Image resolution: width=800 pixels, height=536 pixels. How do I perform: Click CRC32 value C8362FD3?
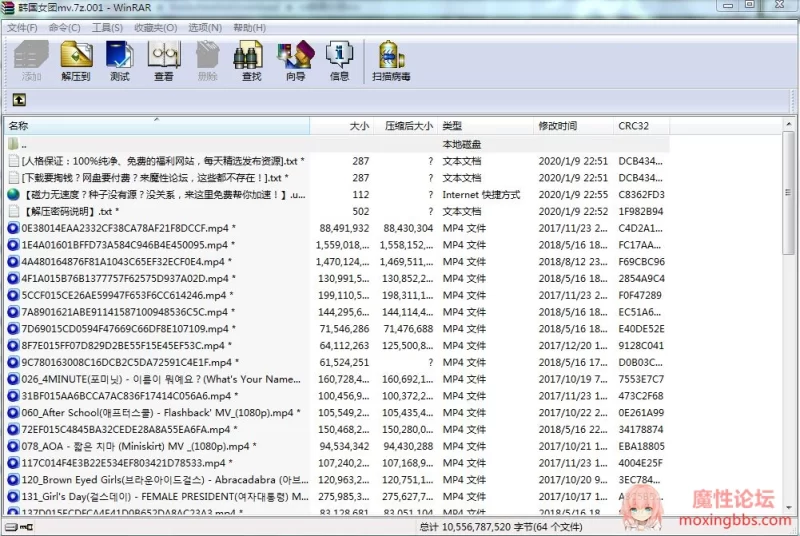pos(641,194)
